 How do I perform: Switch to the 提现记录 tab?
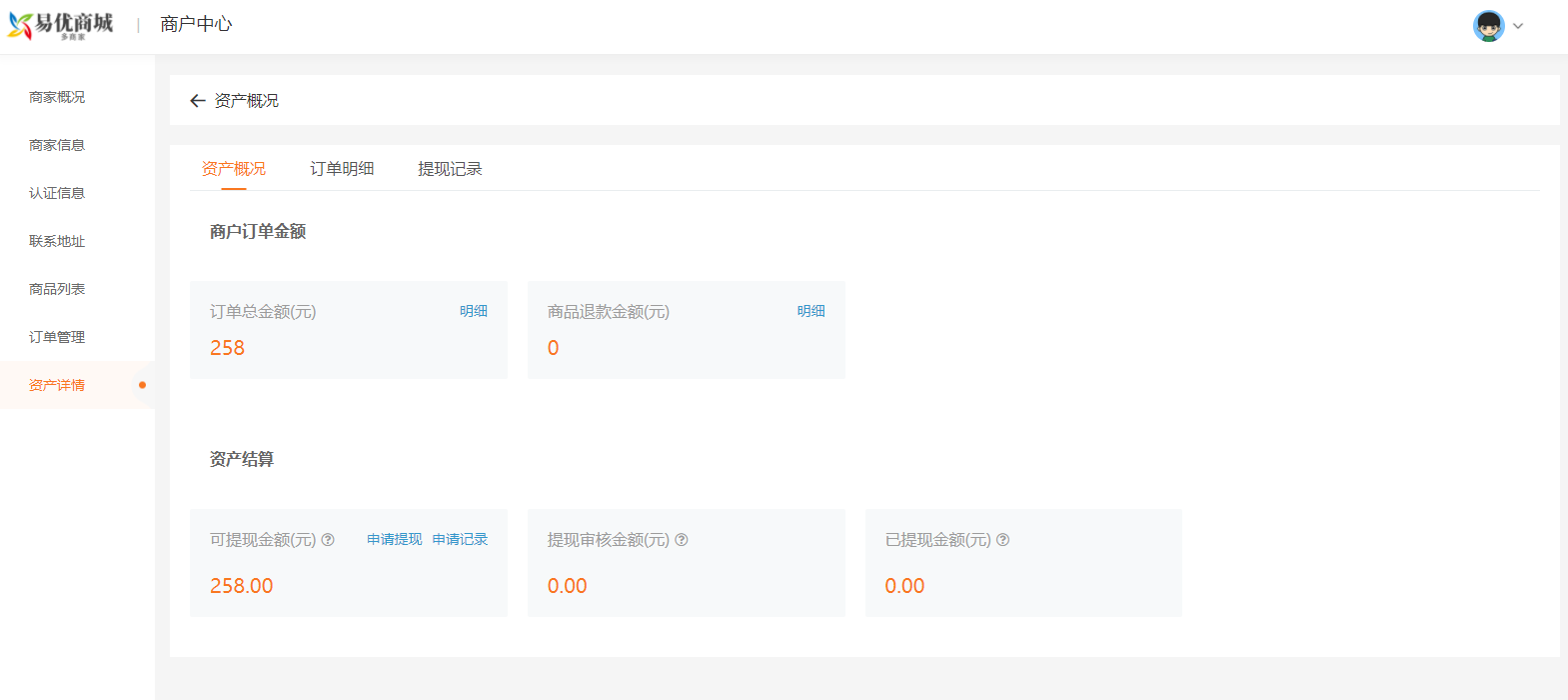(x=450, y=169)
